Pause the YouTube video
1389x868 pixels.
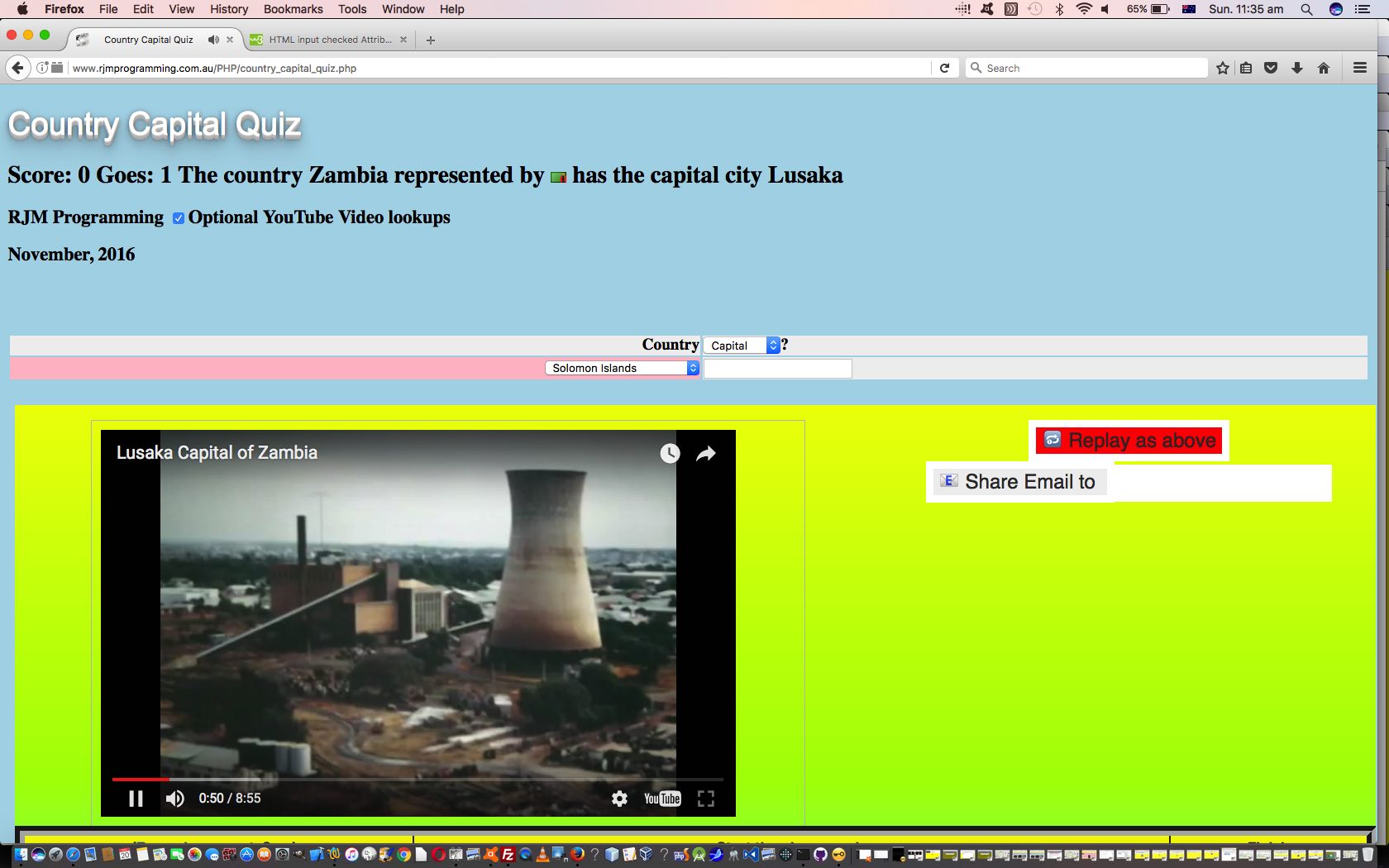(x=136, y=799)
